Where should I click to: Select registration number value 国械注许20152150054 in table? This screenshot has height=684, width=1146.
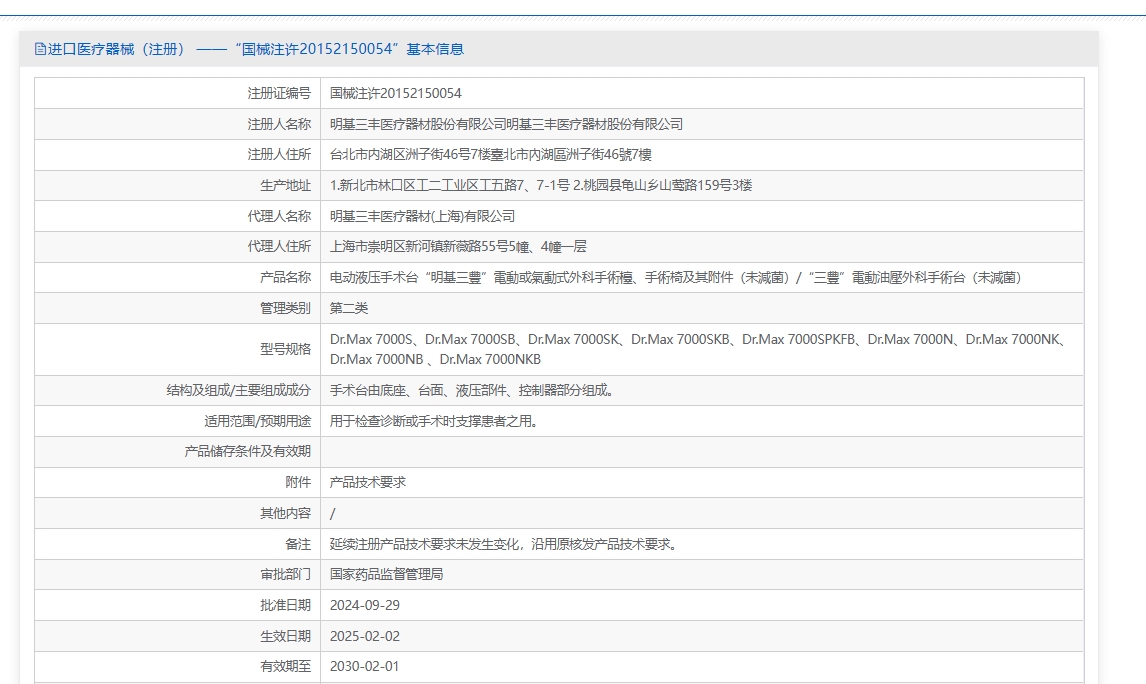395,94
